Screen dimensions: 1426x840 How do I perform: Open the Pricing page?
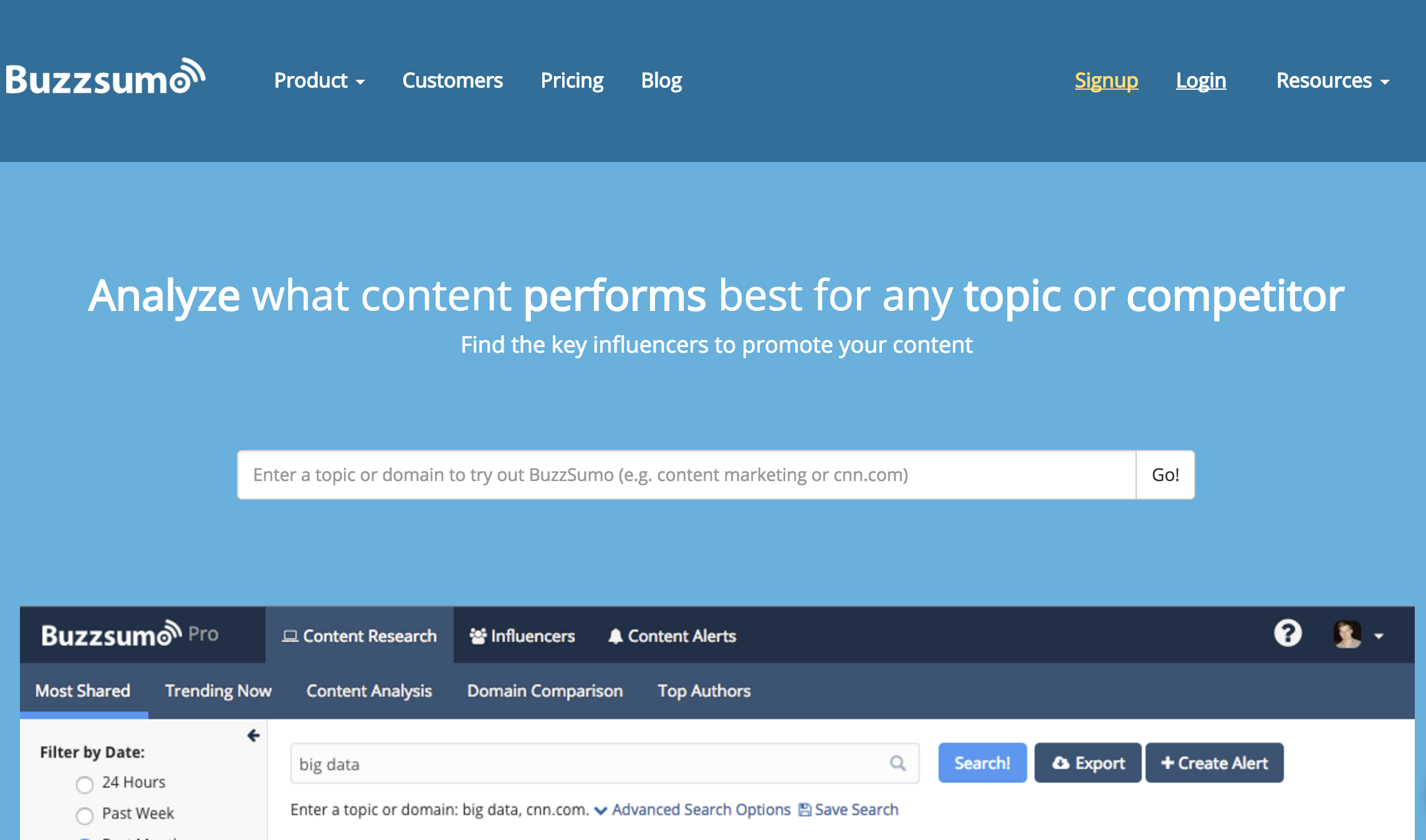pos(572,80)
